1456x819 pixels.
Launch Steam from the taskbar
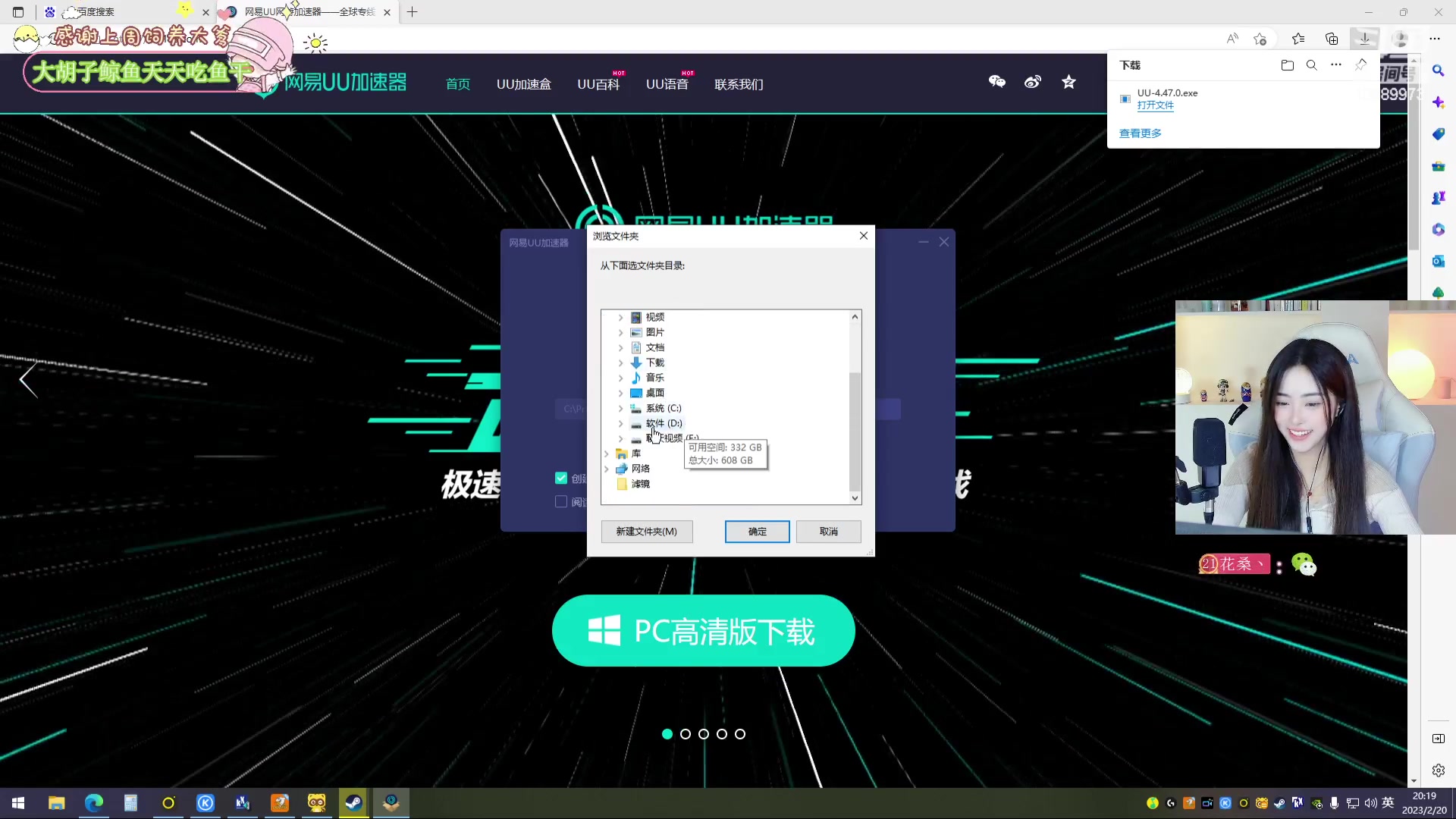(x=353, y=802)
